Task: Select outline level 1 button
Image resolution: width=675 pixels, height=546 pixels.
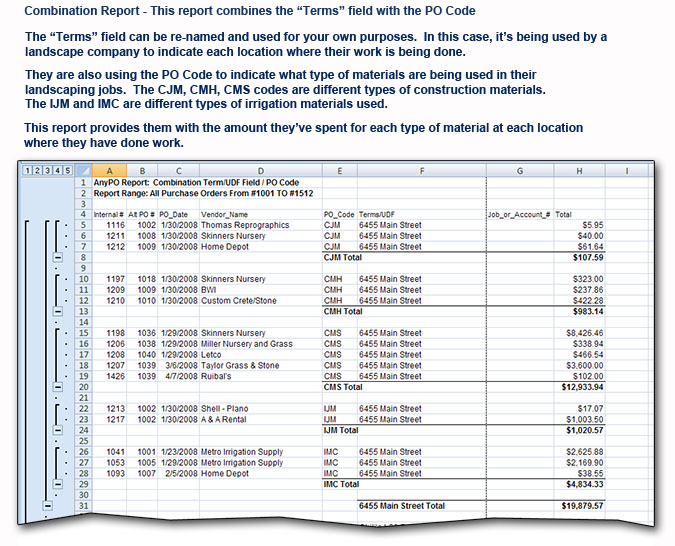Action: (x=28, y=171)
